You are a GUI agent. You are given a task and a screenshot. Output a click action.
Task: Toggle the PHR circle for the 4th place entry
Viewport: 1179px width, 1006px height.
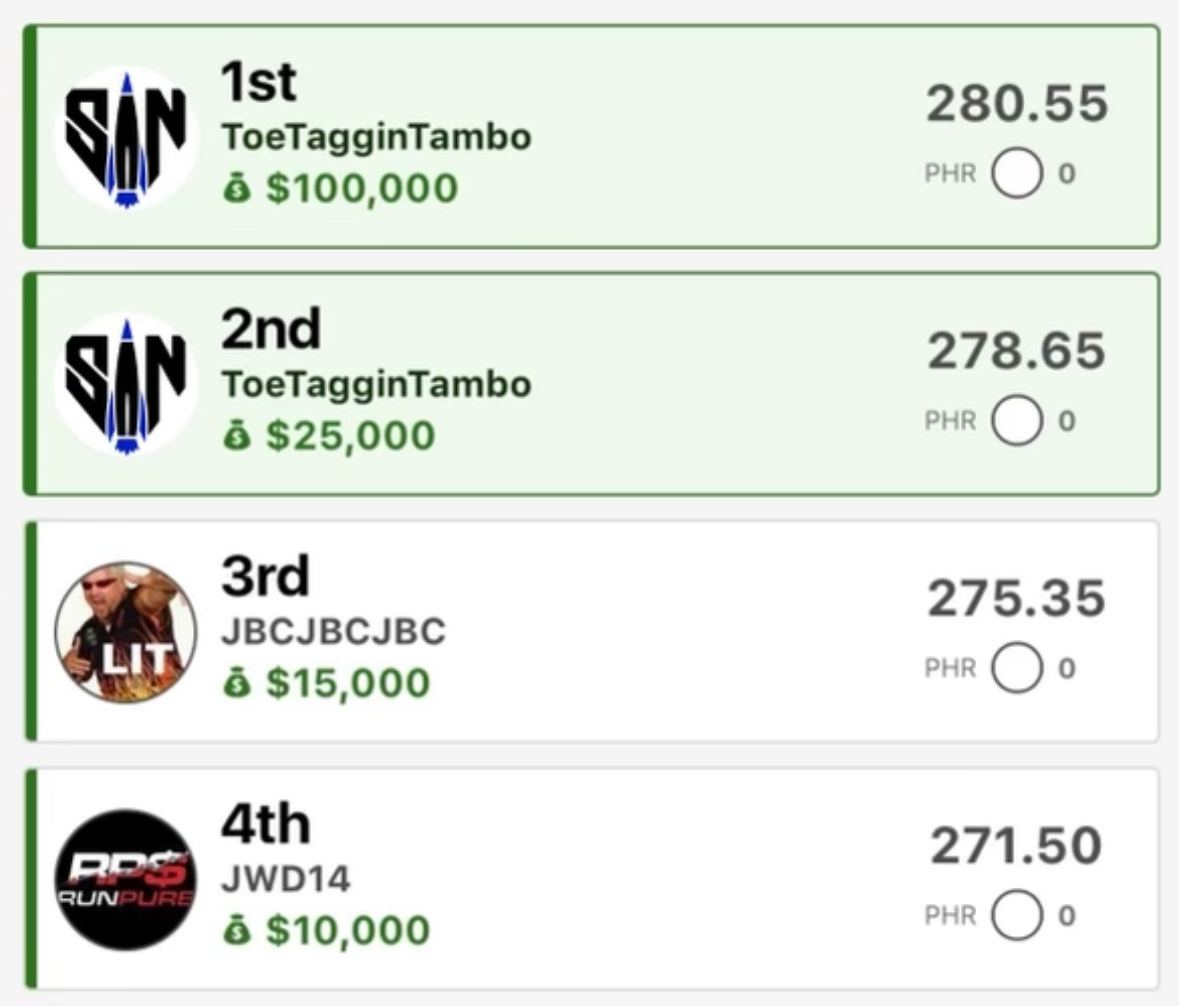tap(1017, 916)
